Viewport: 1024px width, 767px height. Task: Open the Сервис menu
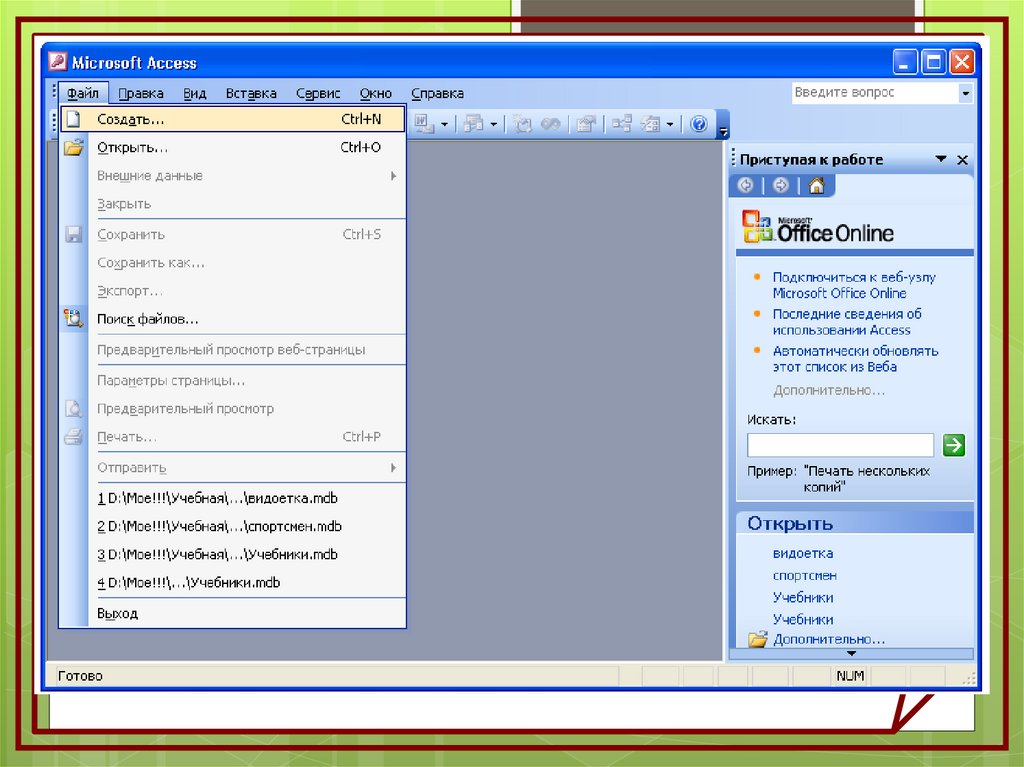pyautogui.click(x=318, y=93)
